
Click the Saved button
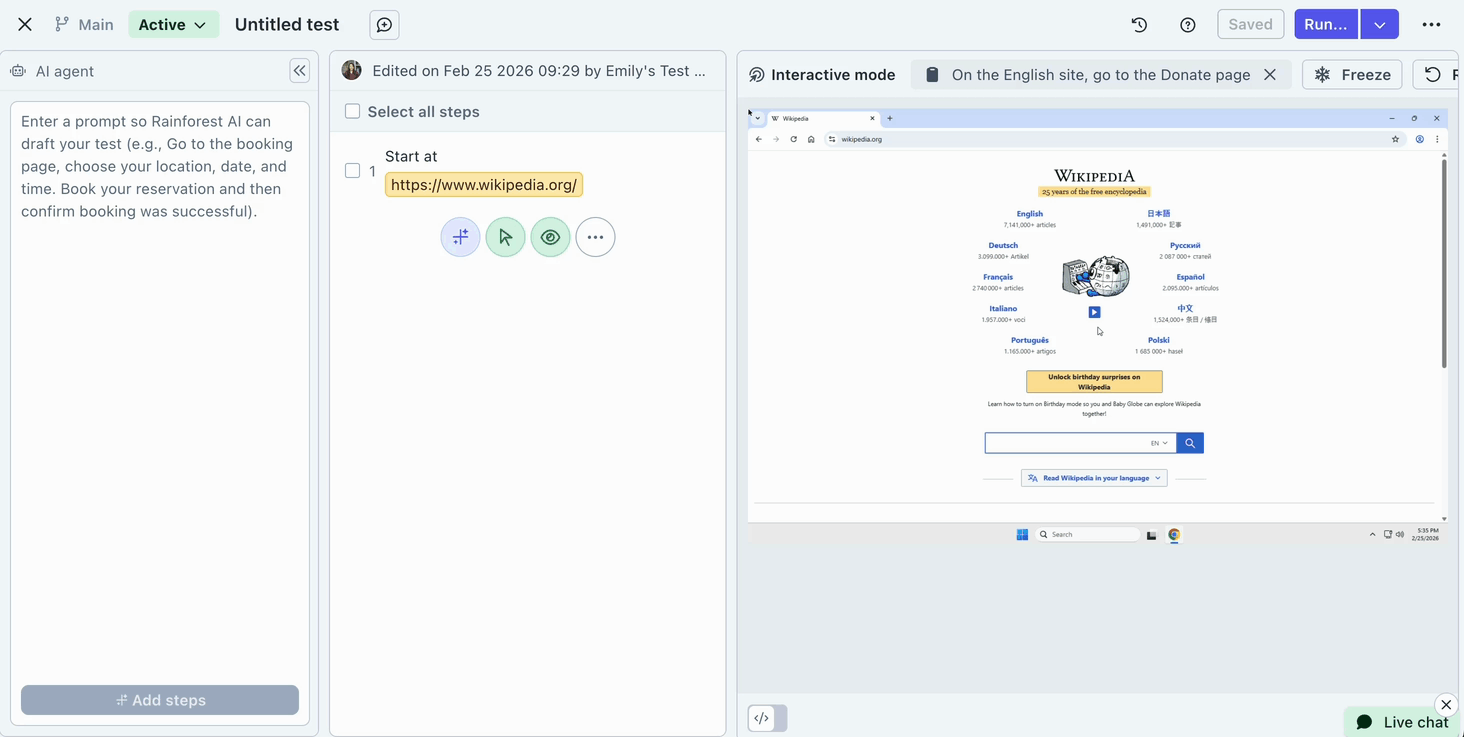click(x=1250, y=24)
